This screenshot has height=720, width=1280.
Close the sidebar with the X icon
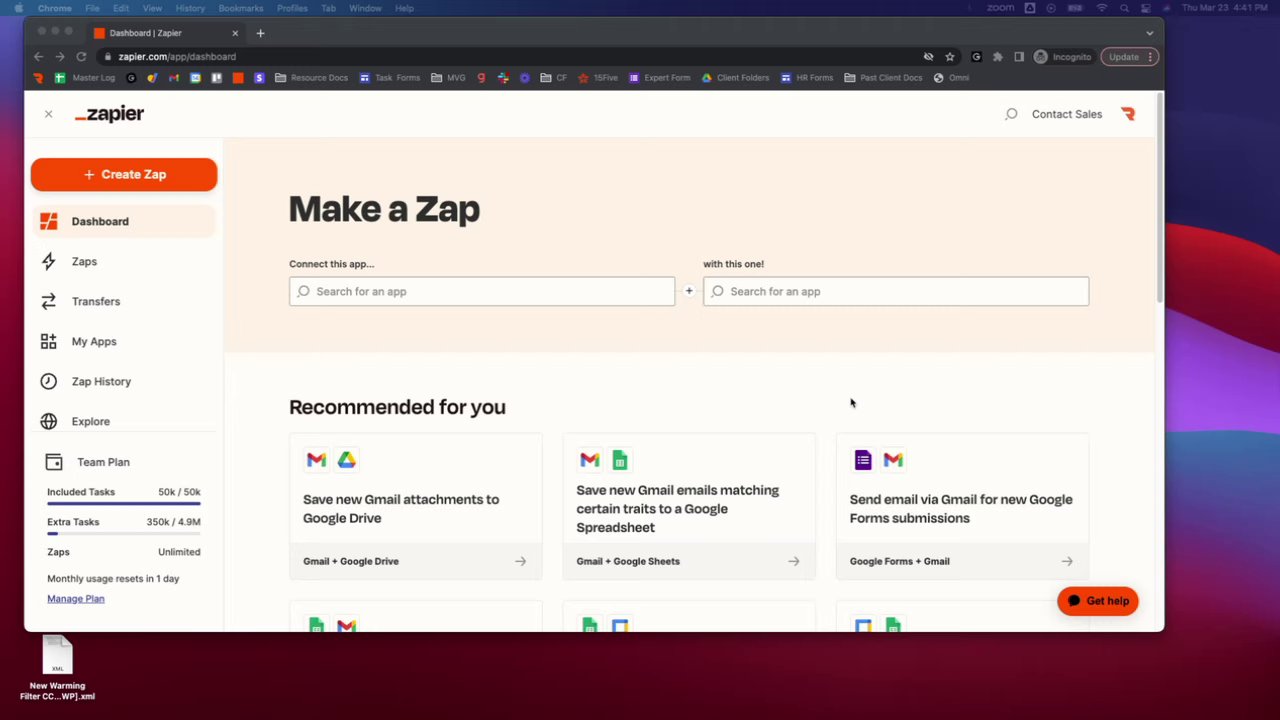(x=48, y=114)
